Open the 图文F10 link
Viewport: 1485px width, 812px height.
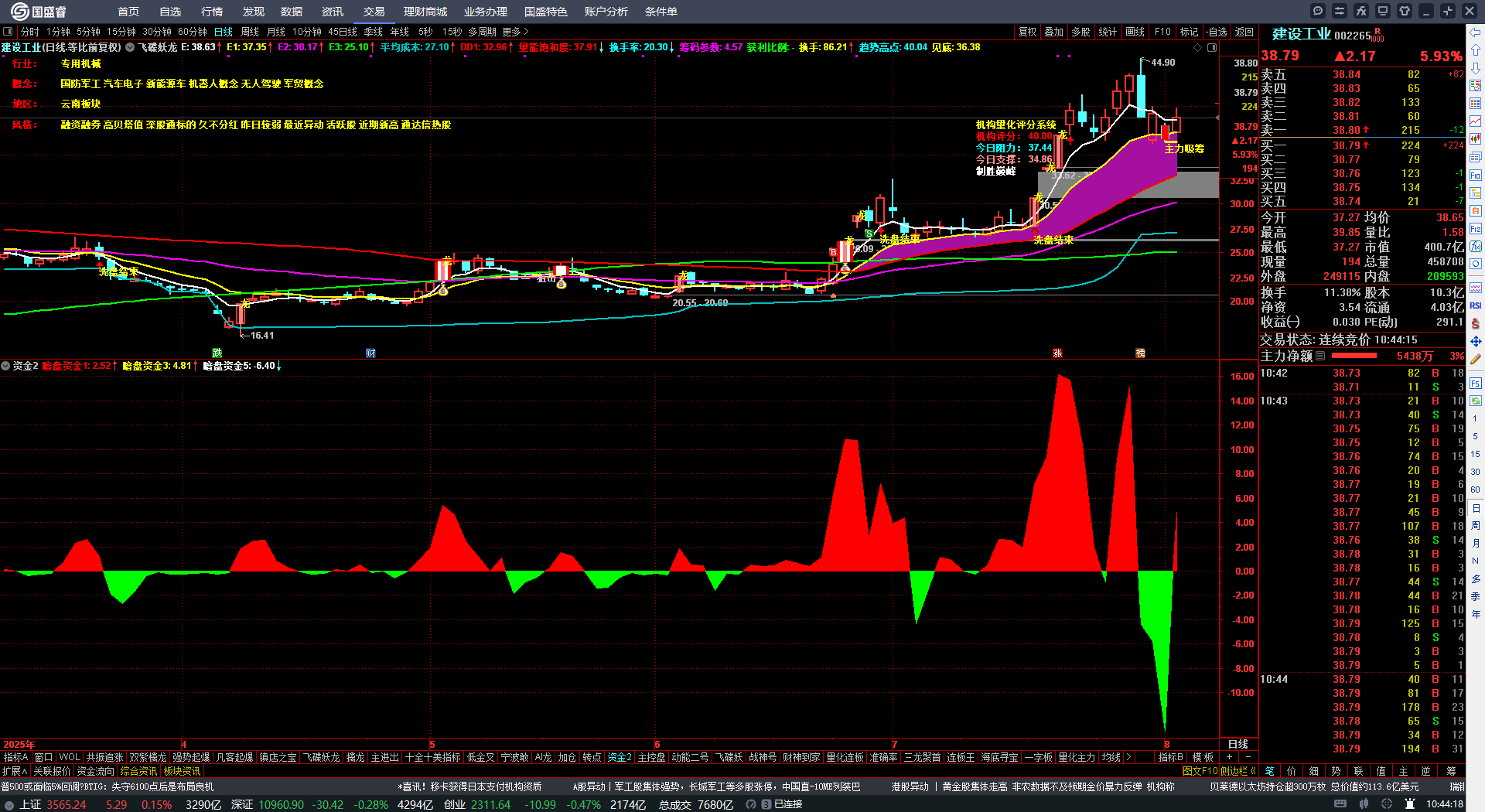coord(1200,771)
